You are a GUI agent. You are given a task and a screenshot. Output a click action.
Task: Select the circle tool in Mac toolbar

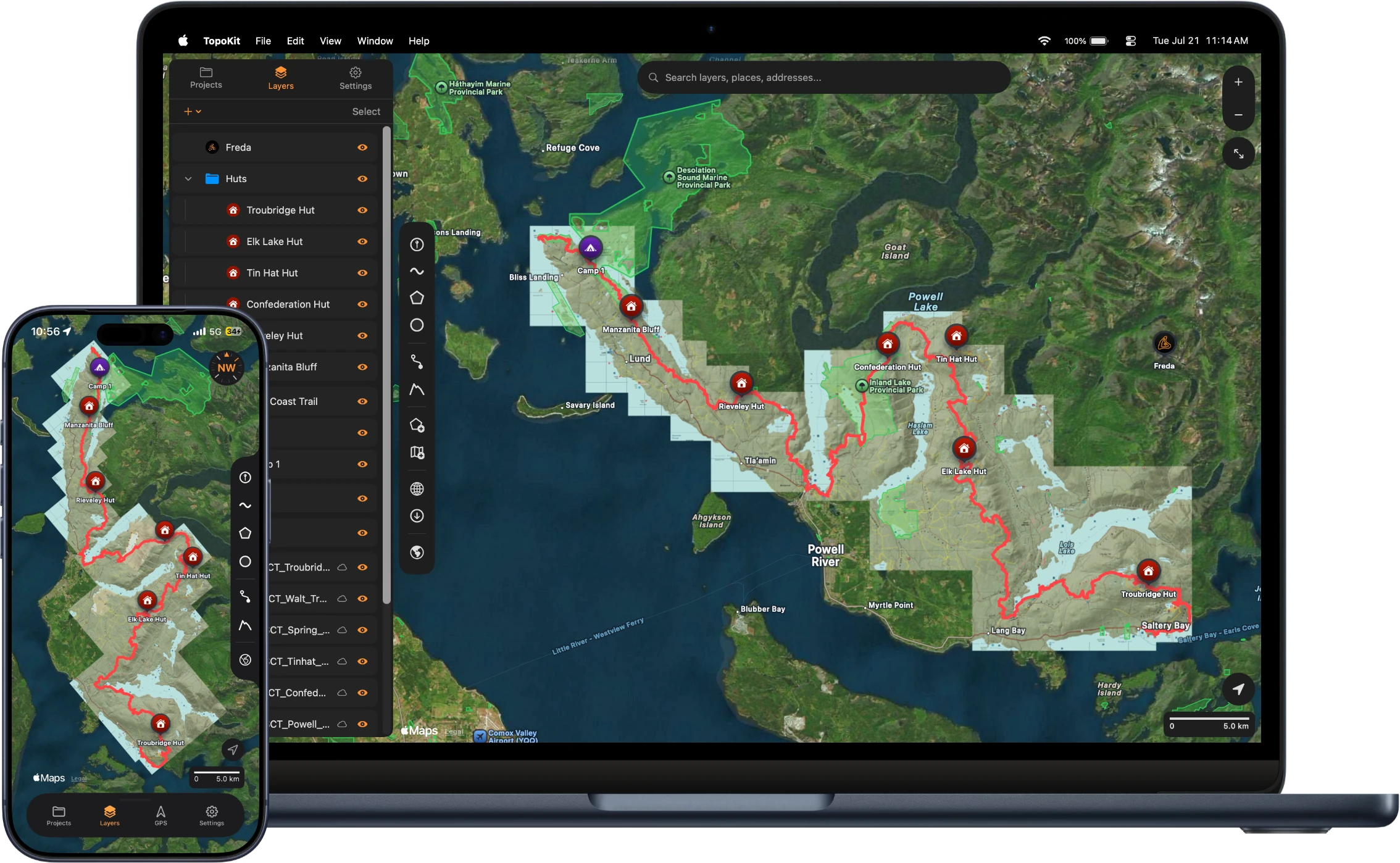pyautogui.click(x=417, y=325)
